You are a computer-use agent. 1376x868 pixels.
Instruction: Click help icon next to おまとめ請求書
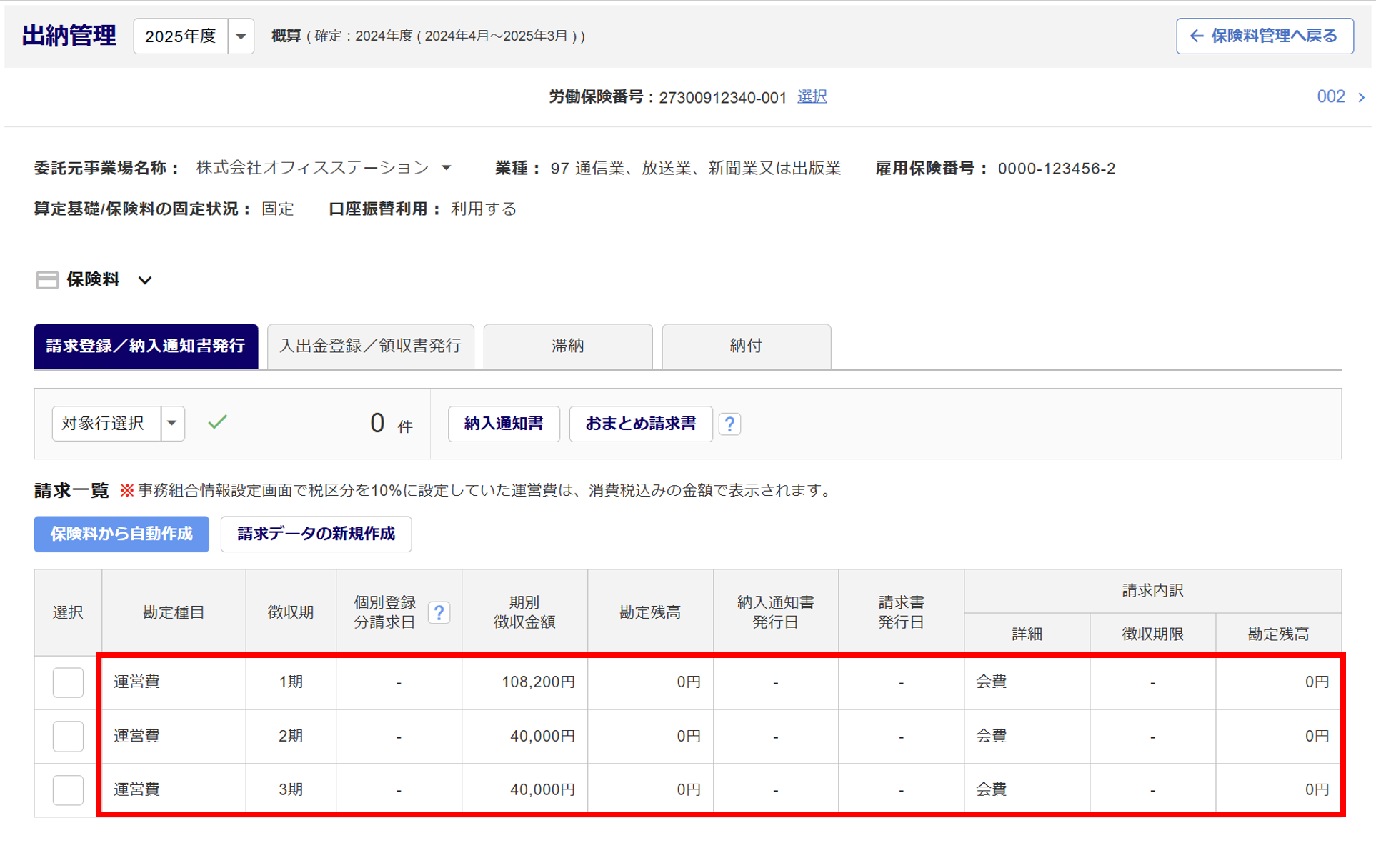(729, 424)
